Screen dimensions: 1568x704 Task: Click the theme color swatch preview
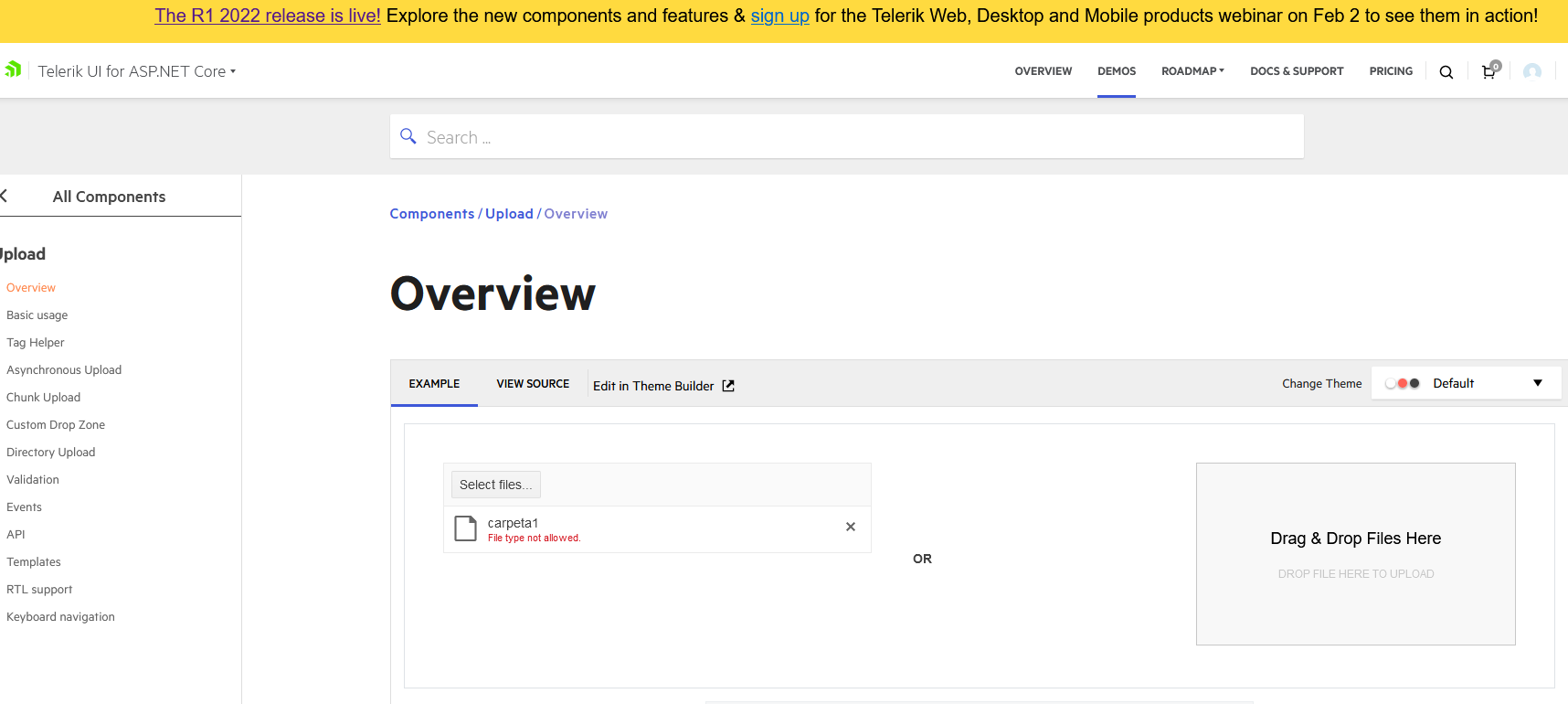(1403, 383)
